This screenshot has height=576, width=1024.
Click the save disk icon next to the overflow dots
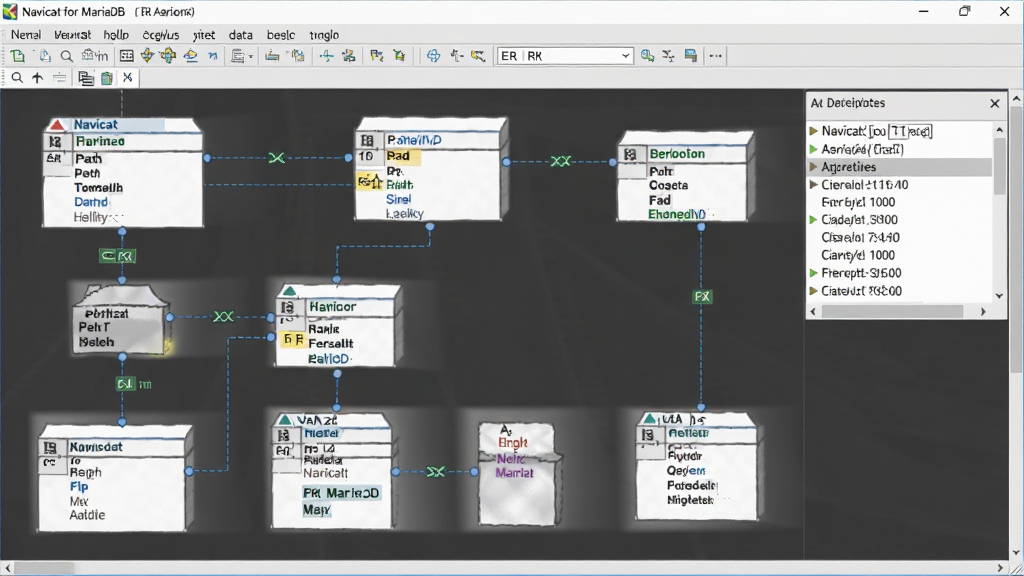tap(691, 56)
